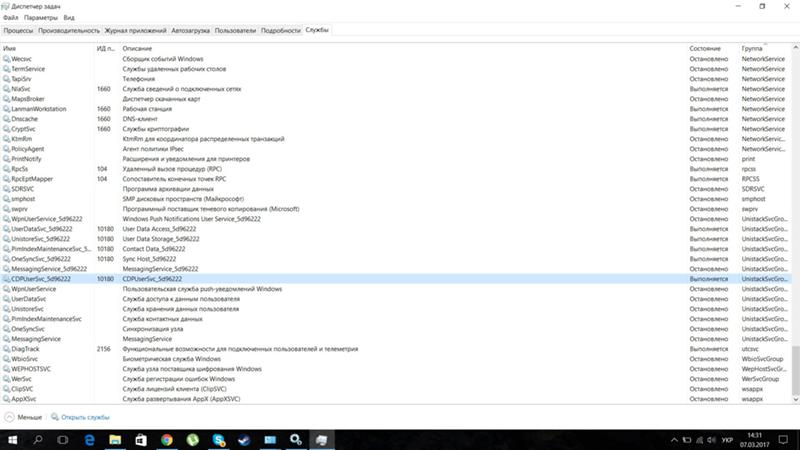The width and height of the screenshot is (800, 450).
Task: Click the taskbar clock showing 14:31
Action: (754, 440)
